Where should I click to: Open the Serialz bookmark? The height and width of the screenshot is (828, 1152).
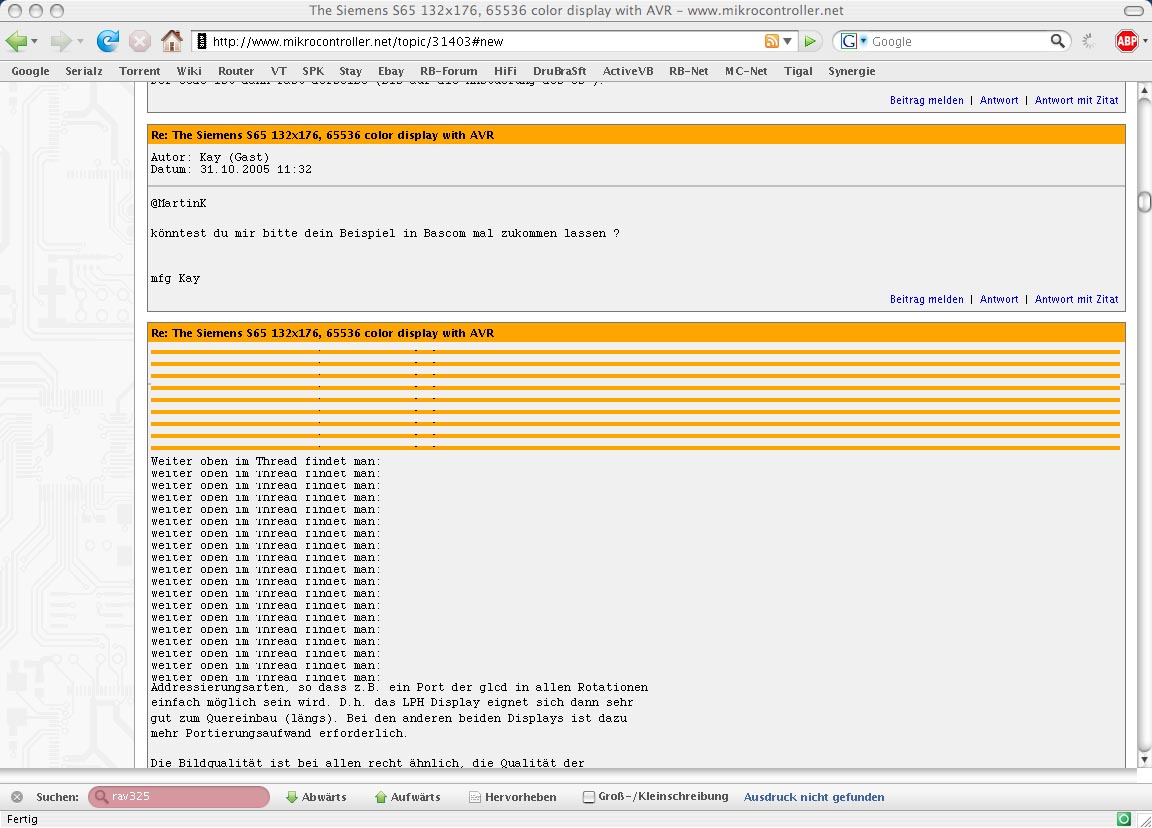tap(84, 71)
